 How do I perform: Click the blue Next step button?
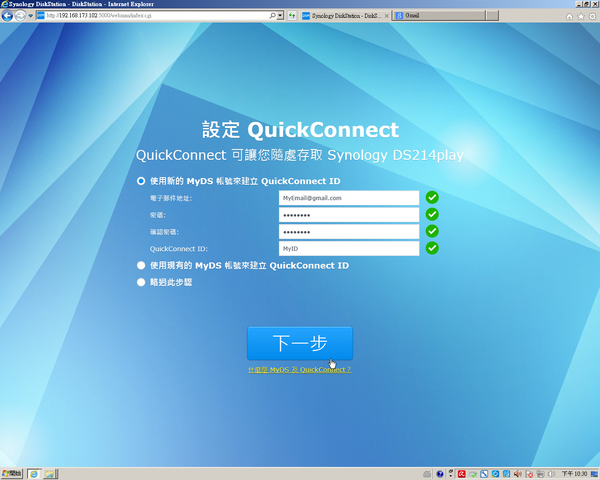click(300, 343)
